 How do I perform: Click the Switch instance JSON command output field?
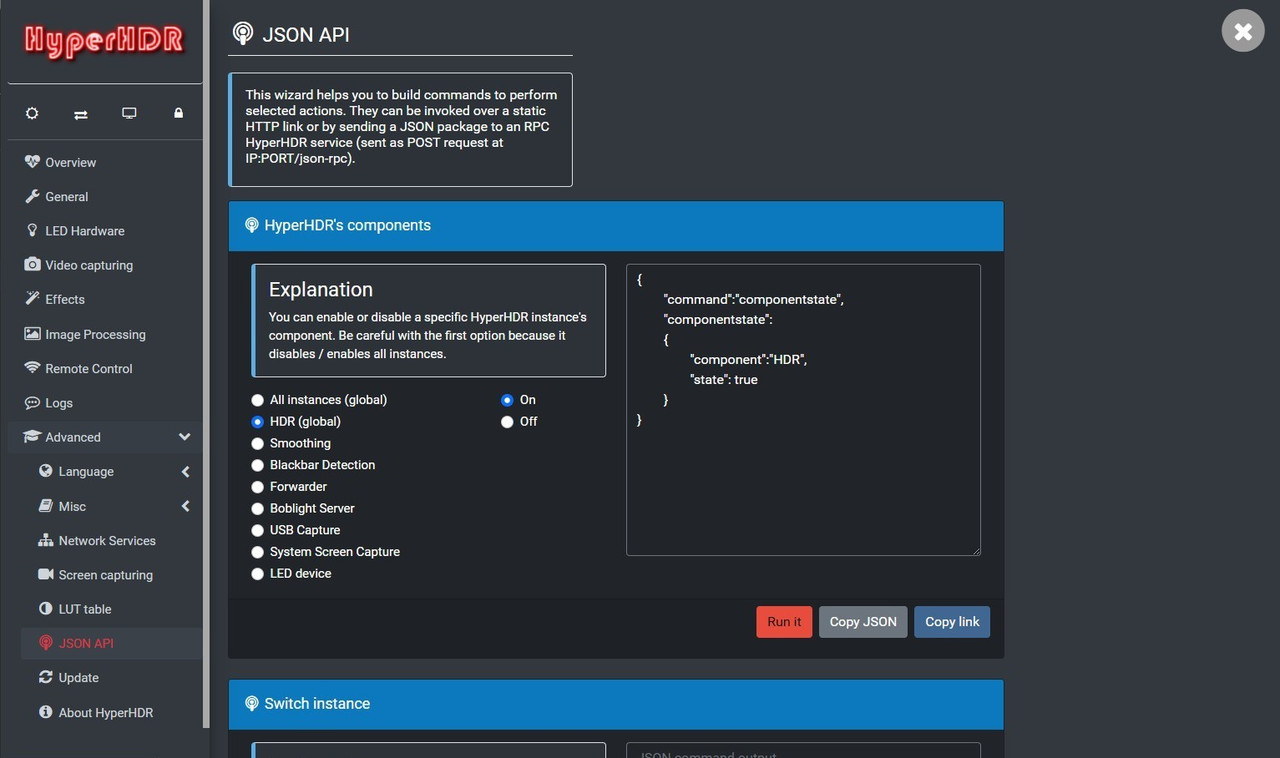coord(803,750)
